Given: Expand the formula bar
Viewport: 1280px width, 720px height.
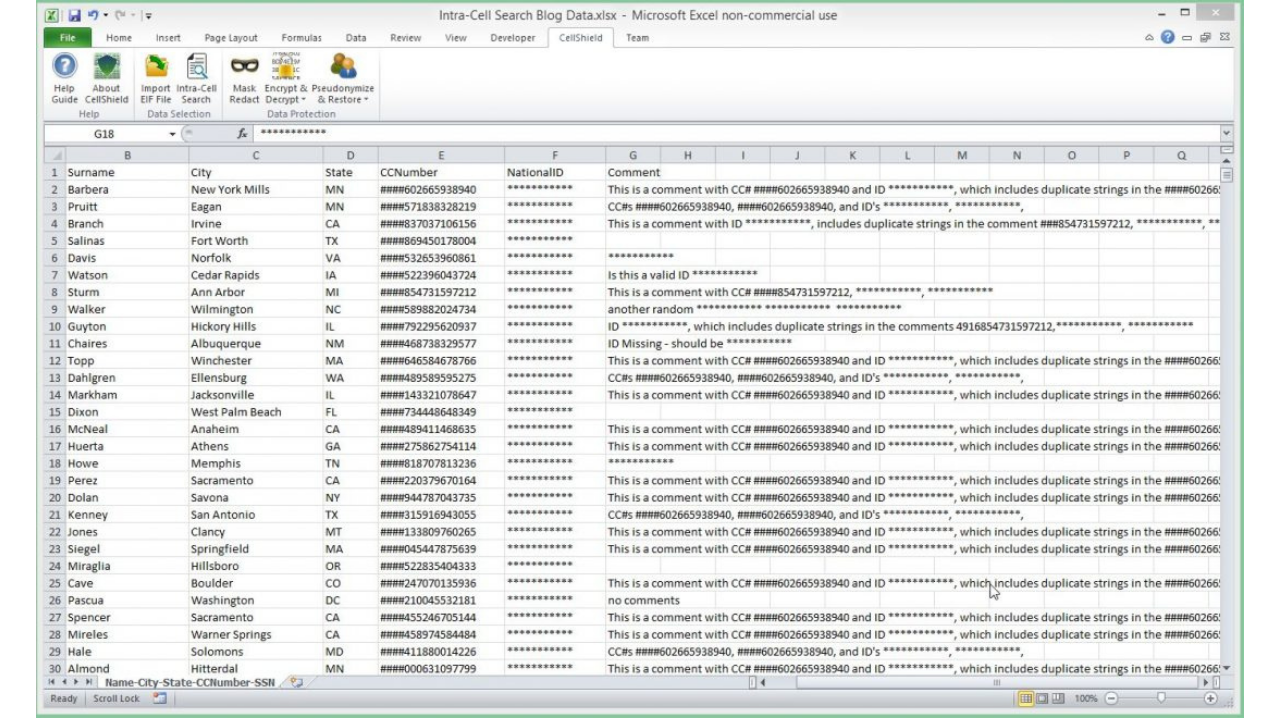Looking at the screenshot, I should pos(1226,132).
